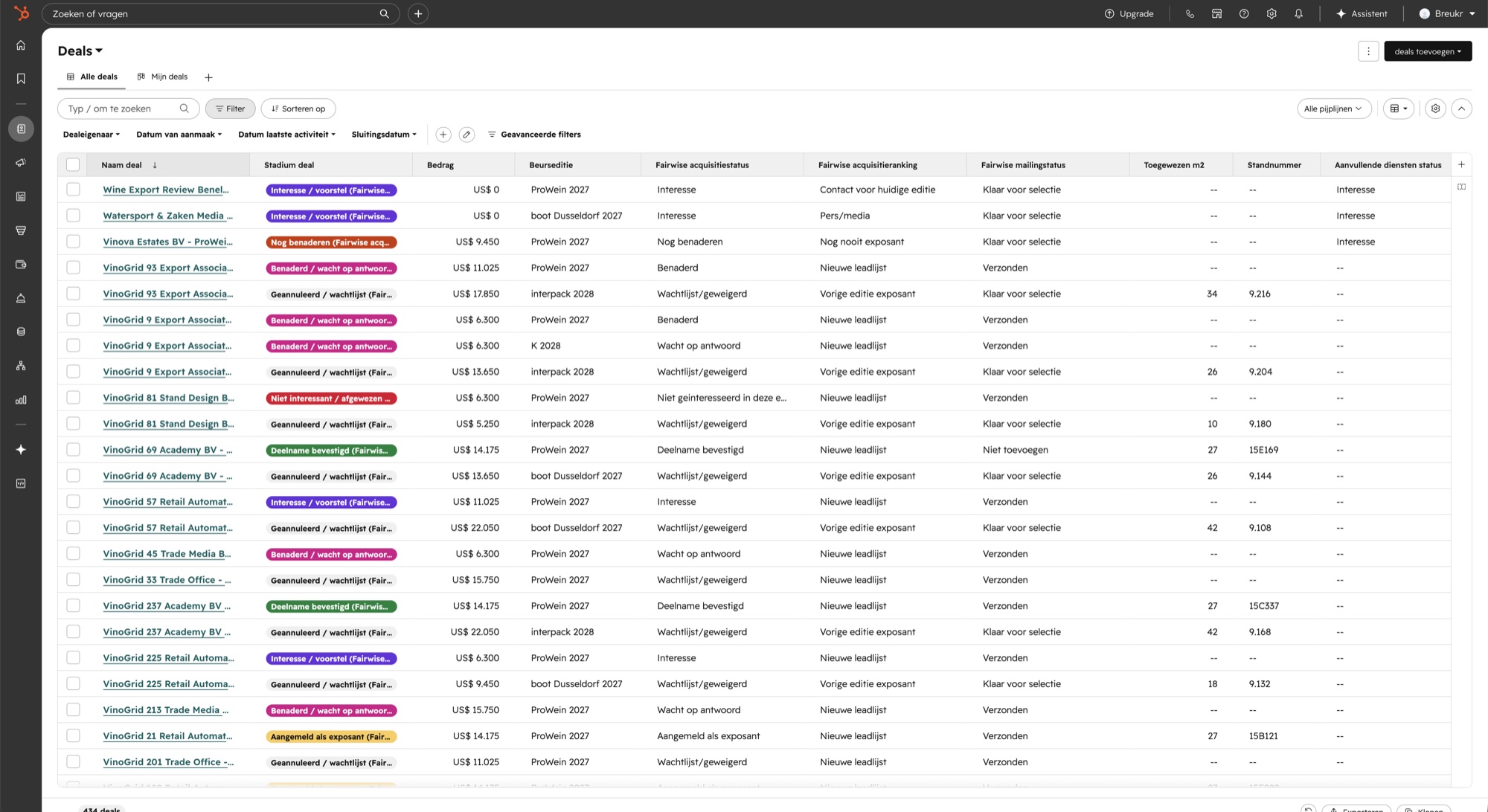Switch to Mijn deals tab
1488x812 pixels.
point(163,77)
